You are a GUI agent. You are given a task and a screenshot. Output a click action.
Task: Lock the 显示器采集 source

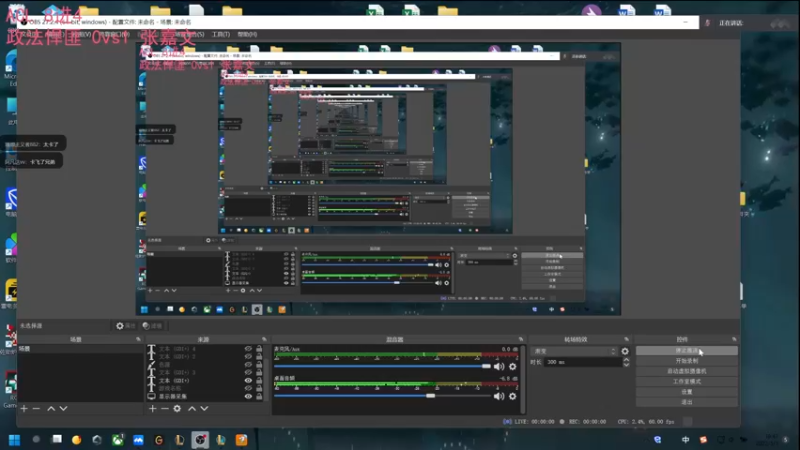click(x=259, y=396)
